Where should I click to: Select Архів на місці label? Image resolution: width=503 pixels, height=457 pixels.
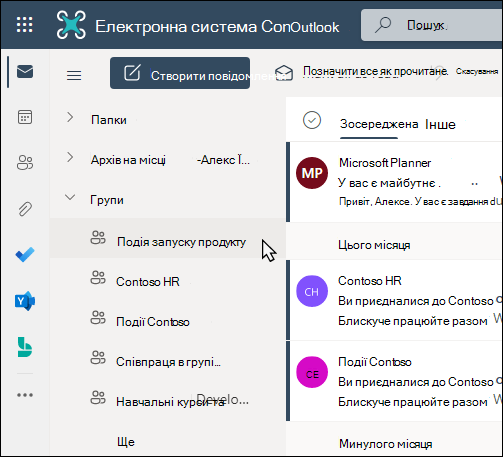(128, 160)
